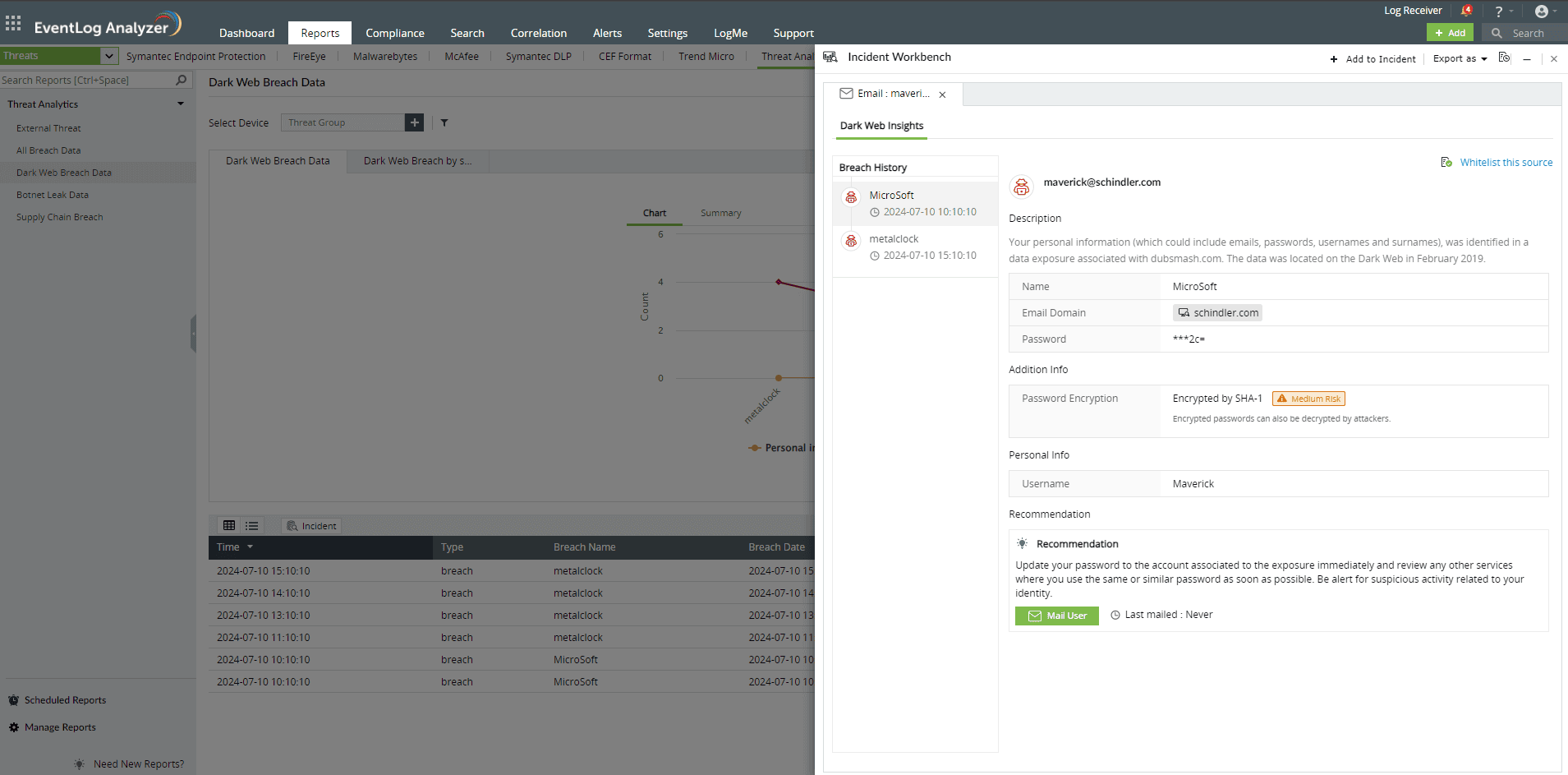Click the Threat Group device input field

point(345,122)
